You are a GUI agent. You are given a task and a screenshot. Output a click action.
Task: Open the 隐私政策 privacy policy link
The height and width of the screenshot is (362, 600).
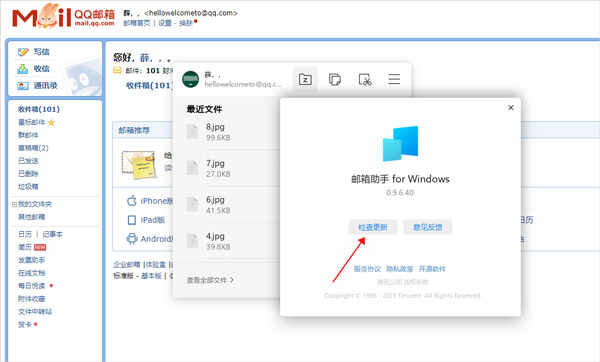[x=399, y=269]
